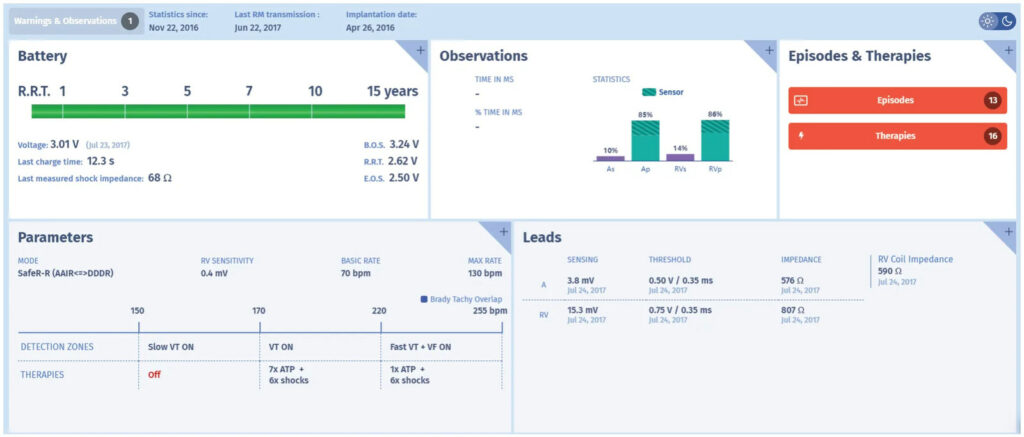Click the lightning icon on Therapies button
Viewport: 1024px width, 437px height.
pyautogui.click(x=801, y=136)
